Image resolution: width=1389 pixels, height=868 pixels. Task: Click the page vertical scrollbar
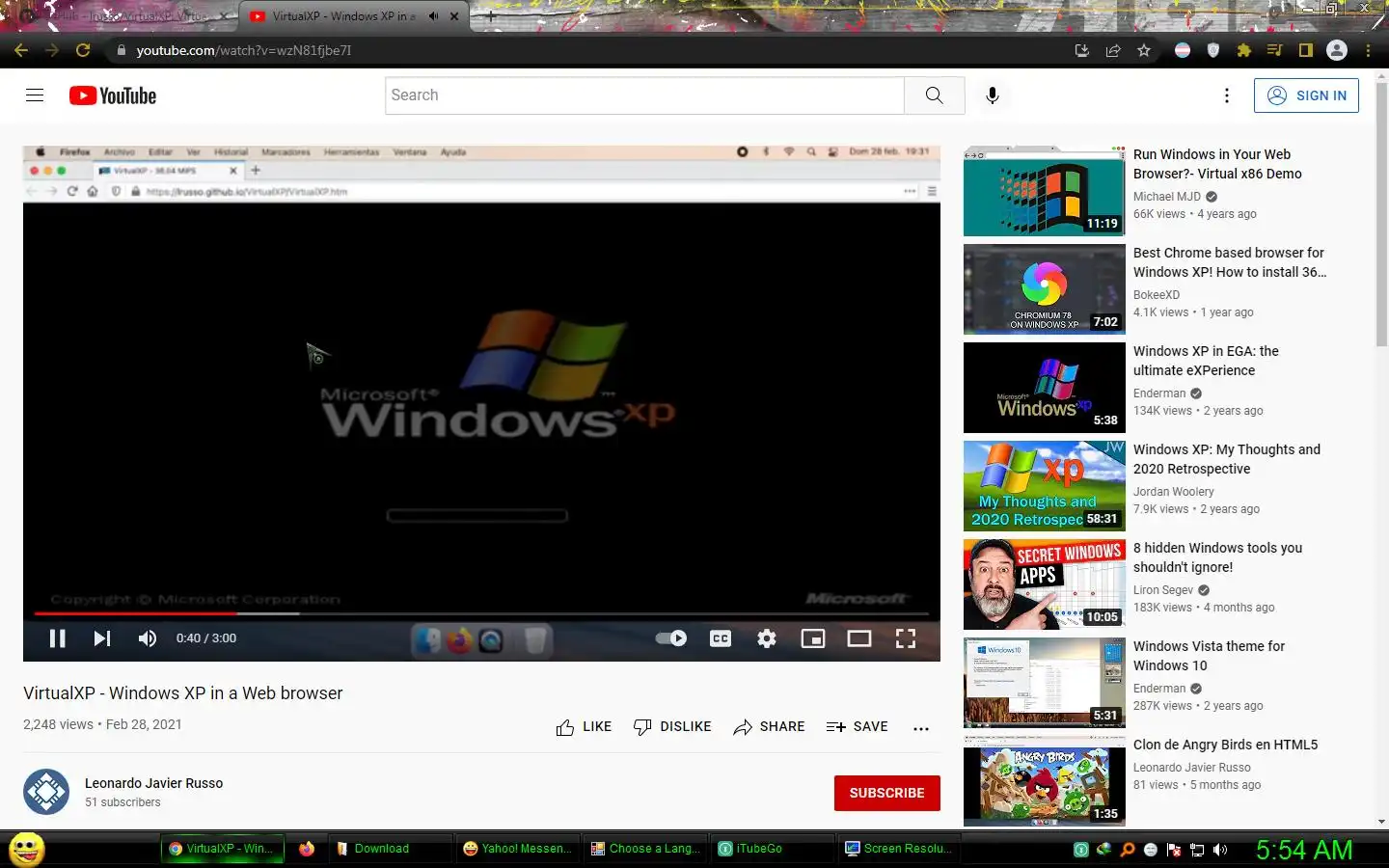coord(1381,212)
